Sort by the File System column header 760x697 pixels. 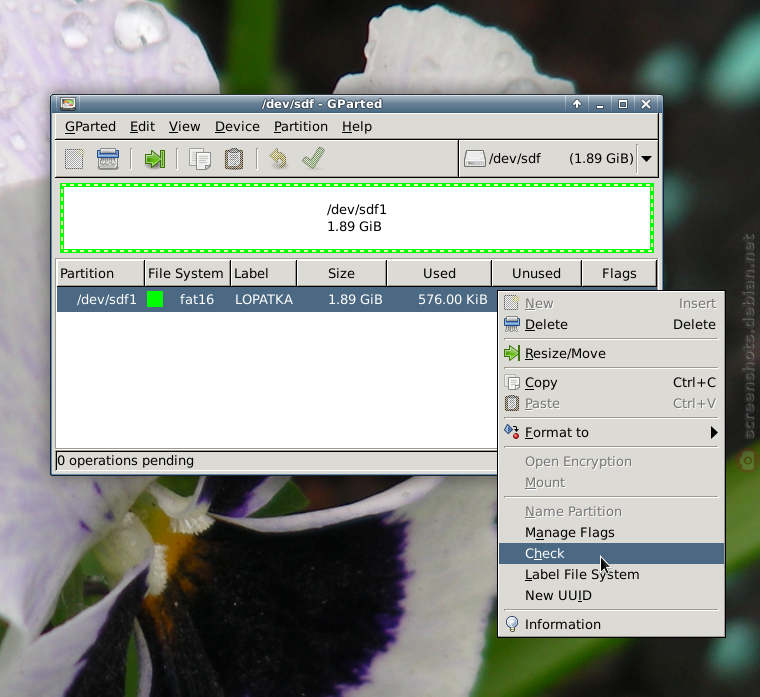tap(187, 273)
